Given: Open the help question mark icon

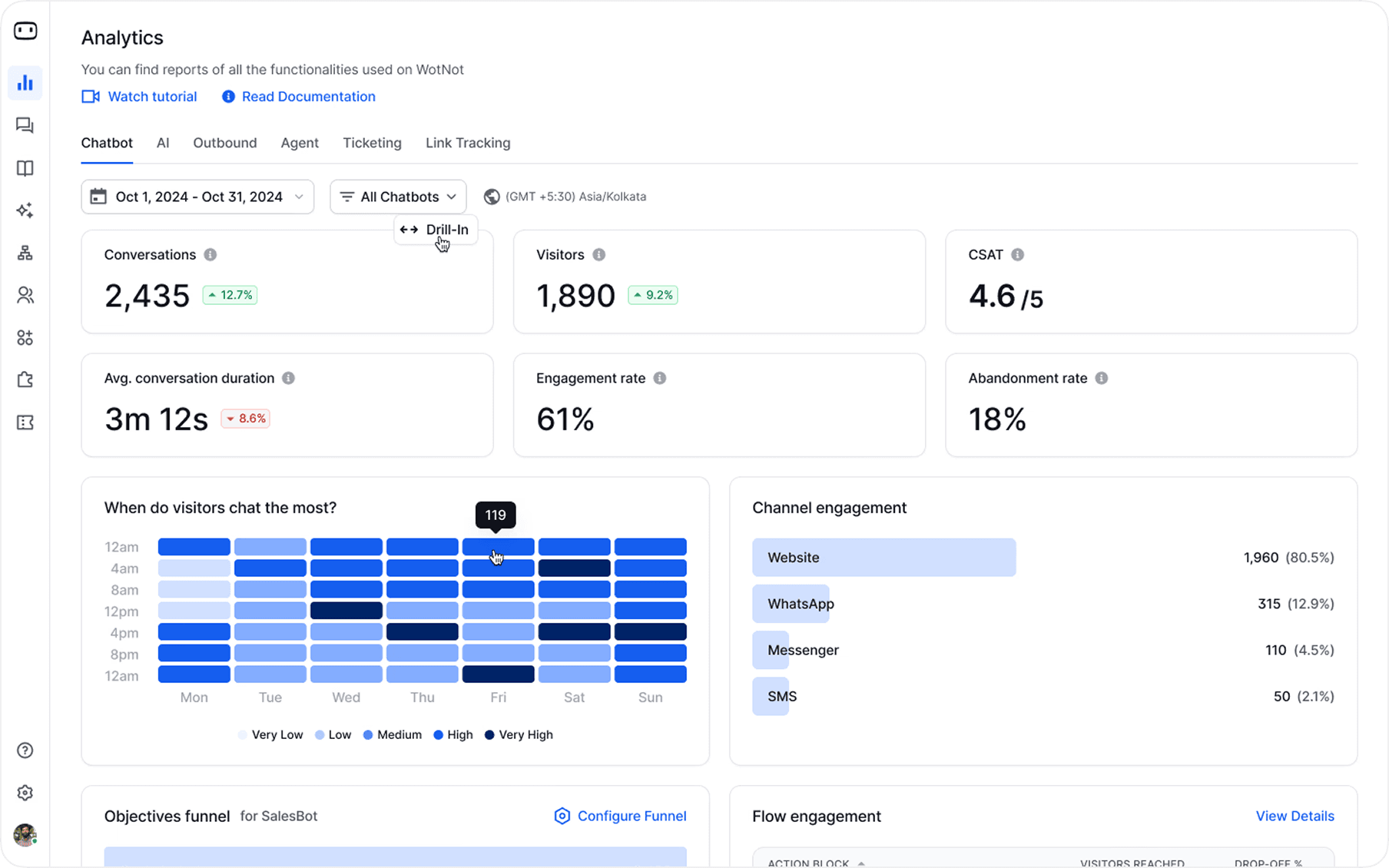Looking at the screenshot, I should coord(25,750).
